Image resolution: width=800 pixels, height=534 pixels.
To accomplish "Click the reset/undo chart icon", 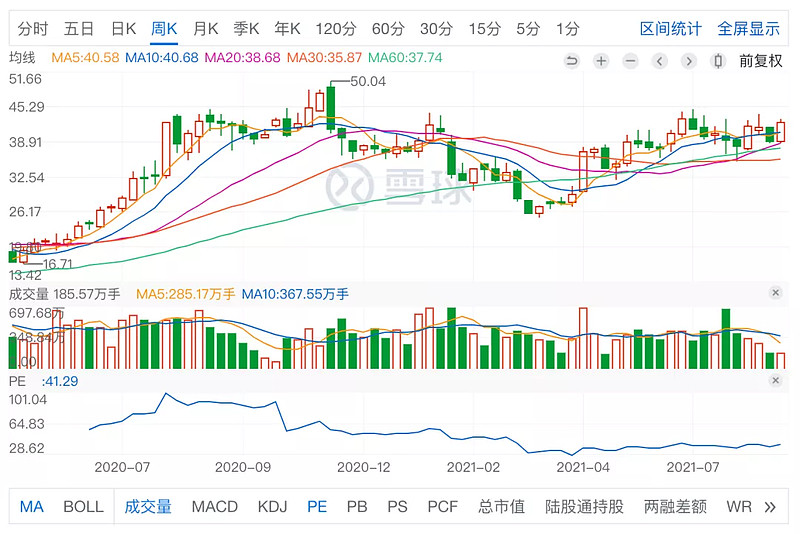I will [x=572, y=60].
